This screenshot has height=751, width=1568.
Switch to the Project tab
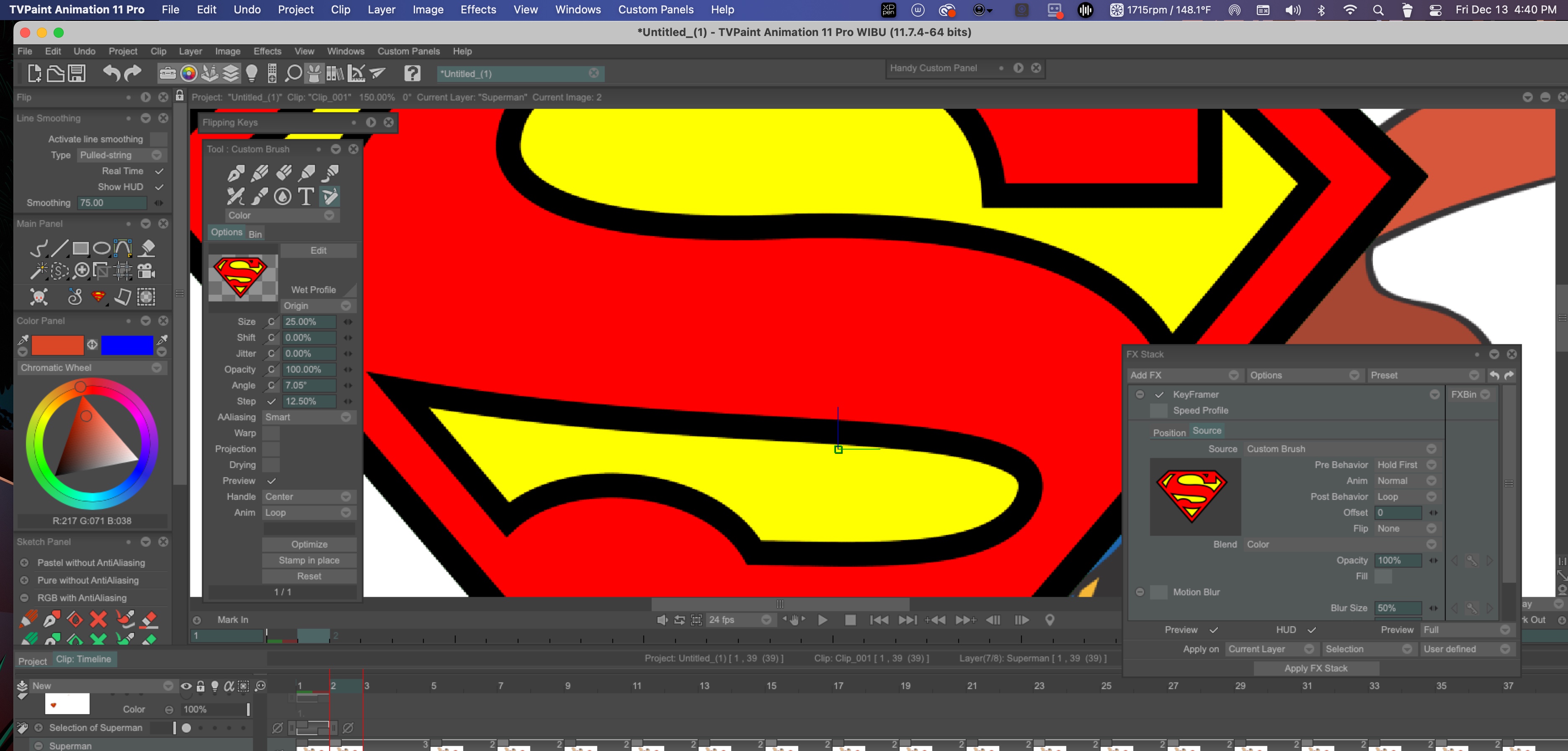tap(32, 661)
